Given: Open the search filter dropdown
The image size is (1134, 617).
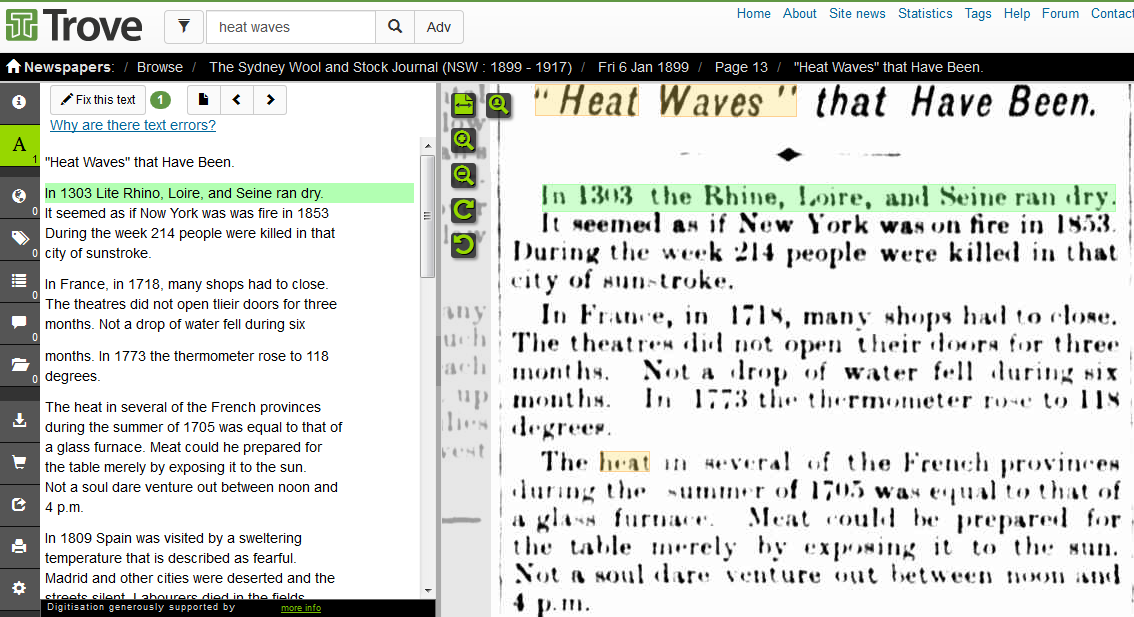Looking at the screenshot, I should coord(183,27).
